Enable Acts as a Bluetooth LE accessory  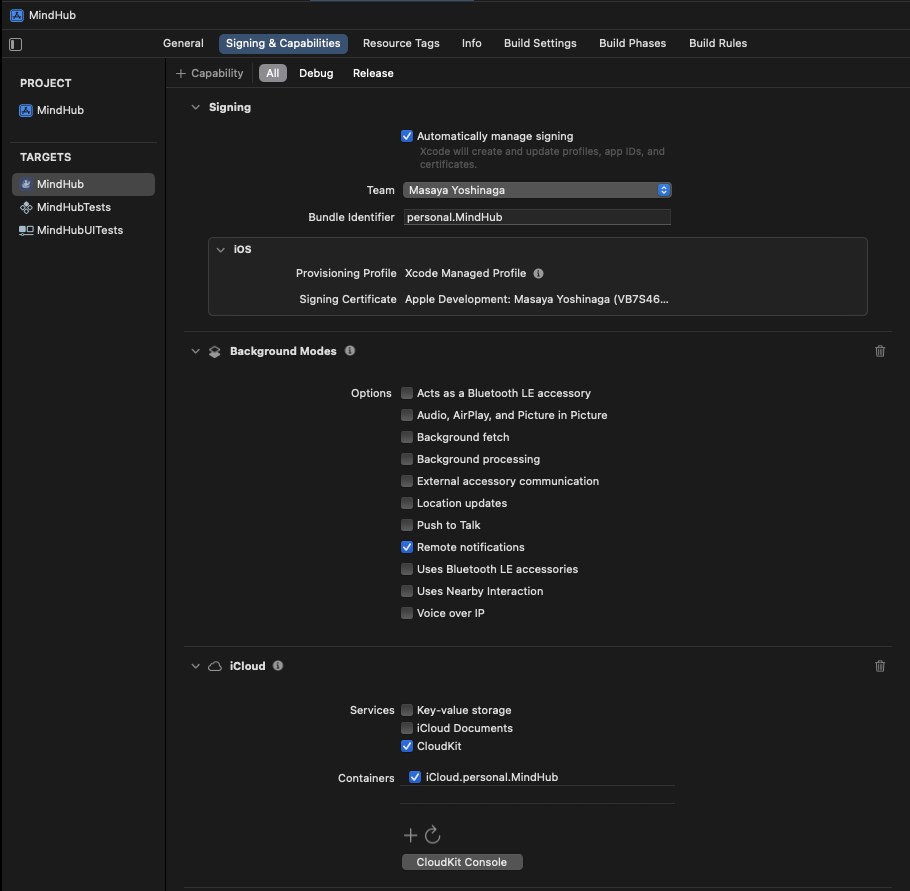407,394
